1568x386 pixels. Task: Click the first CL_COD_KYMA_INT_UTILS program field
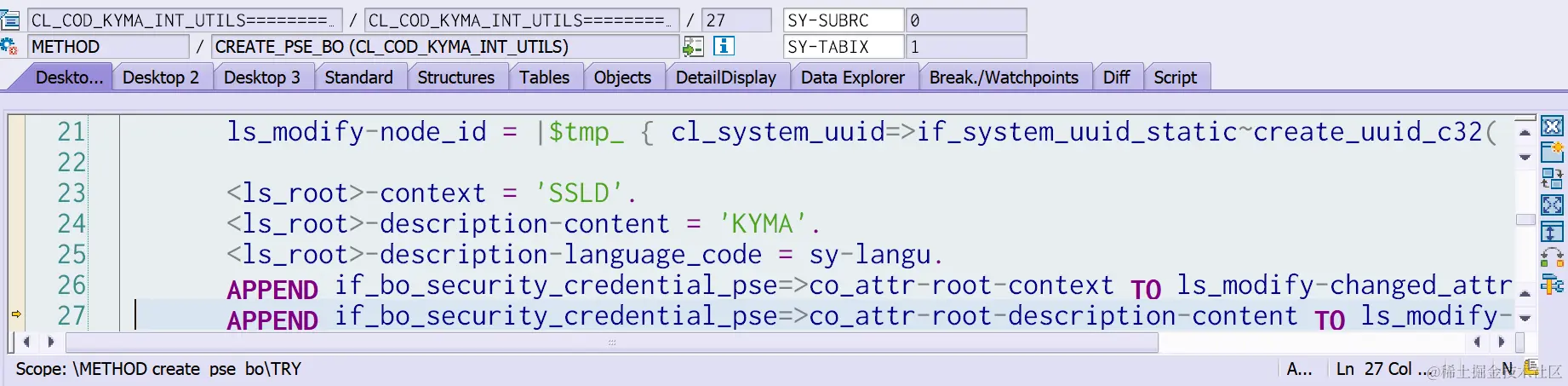[185, 20]
